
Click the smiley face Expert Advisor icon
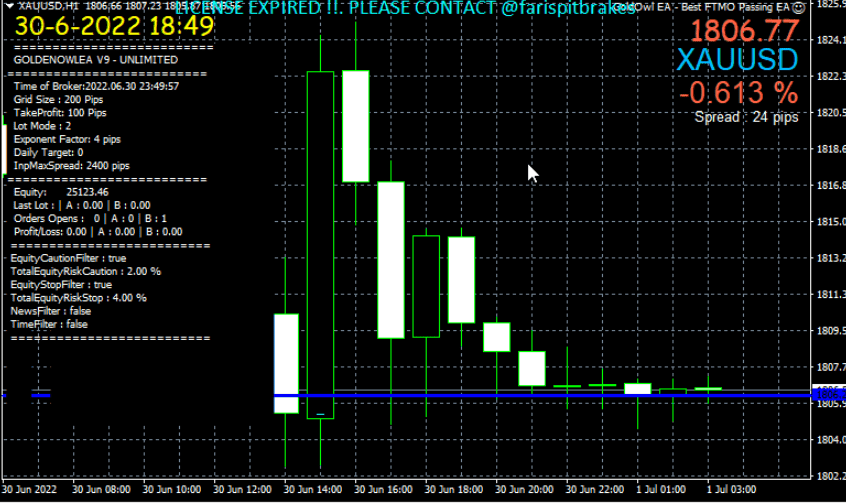(797, 7)
